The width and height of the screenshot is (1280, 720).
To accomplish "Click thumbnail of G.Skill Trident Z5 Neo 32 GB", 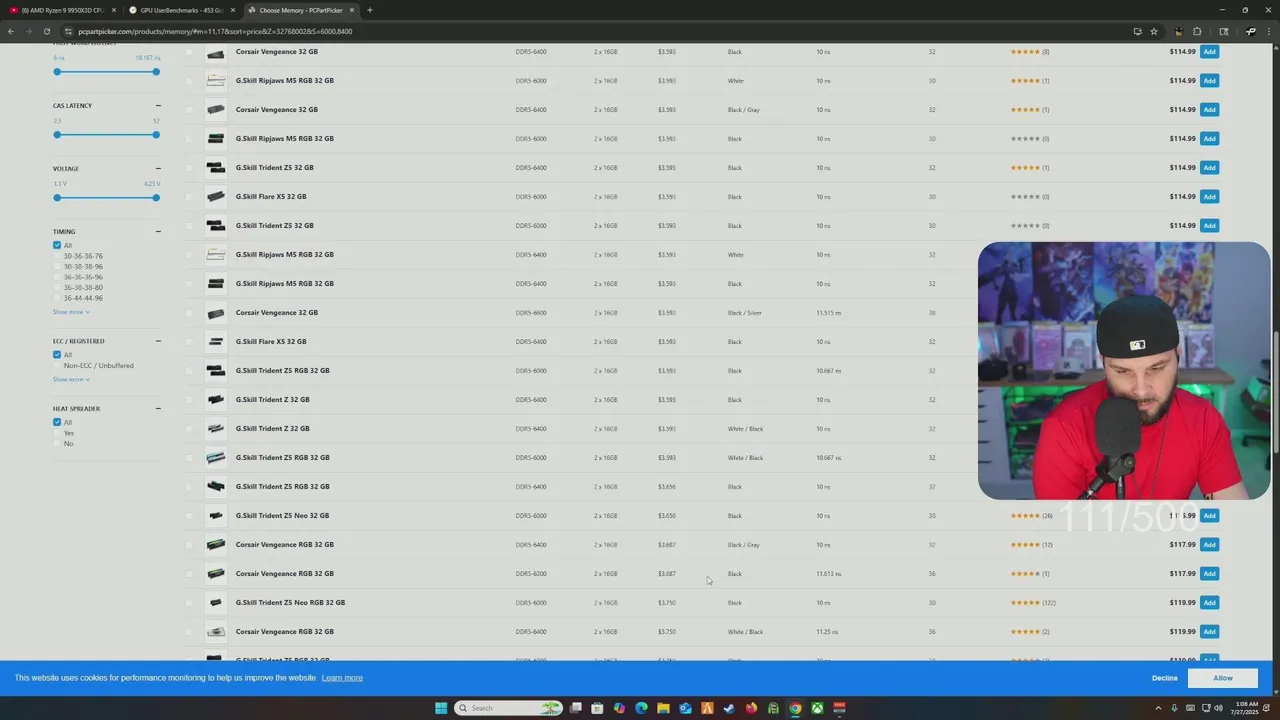I will 215,516.
